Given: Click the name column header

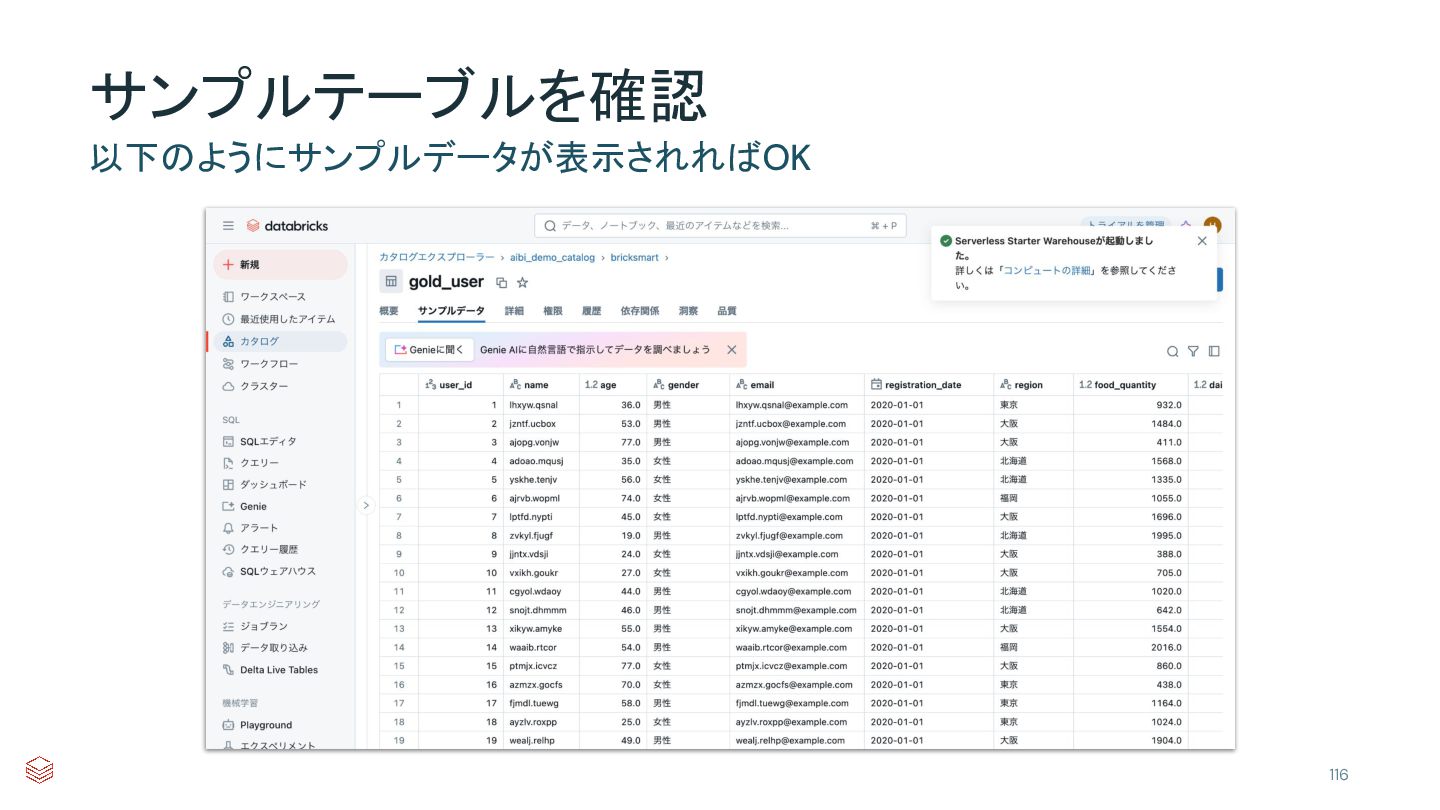Looking at the screenshot, I should coord(541,385).
